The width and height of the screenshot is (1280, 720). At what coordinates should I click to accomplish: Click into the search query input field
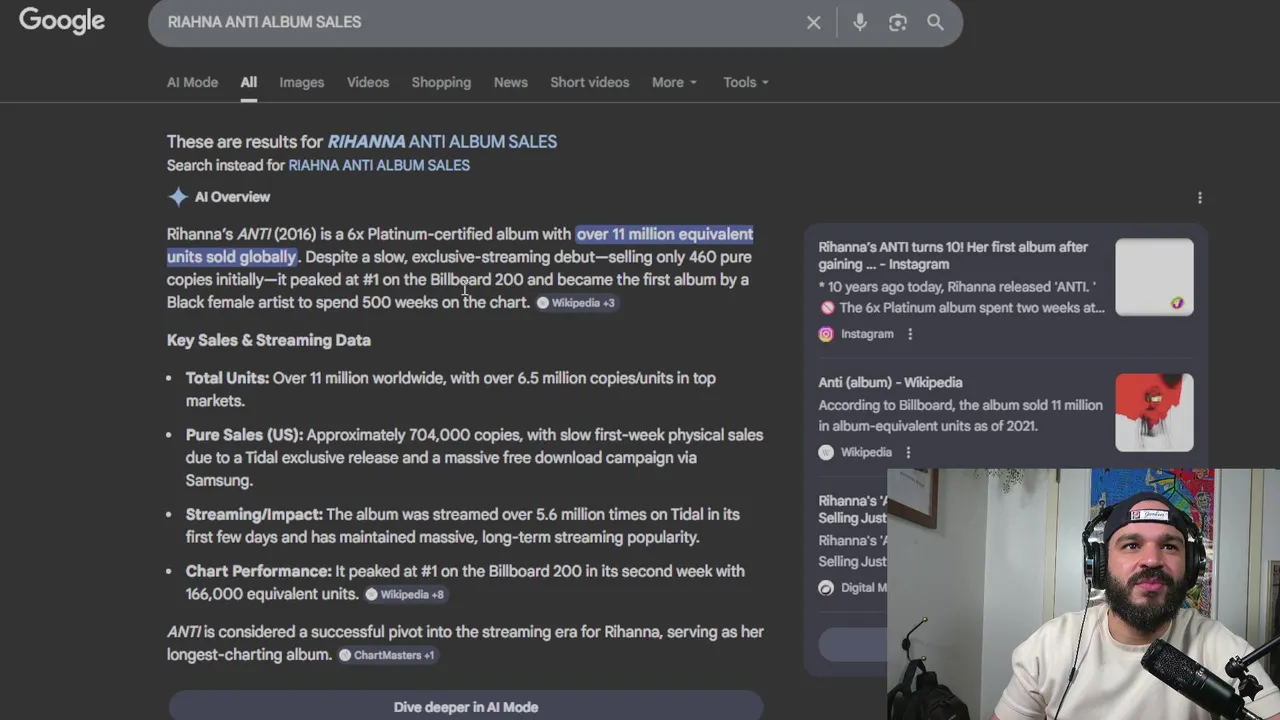[480, 22]
